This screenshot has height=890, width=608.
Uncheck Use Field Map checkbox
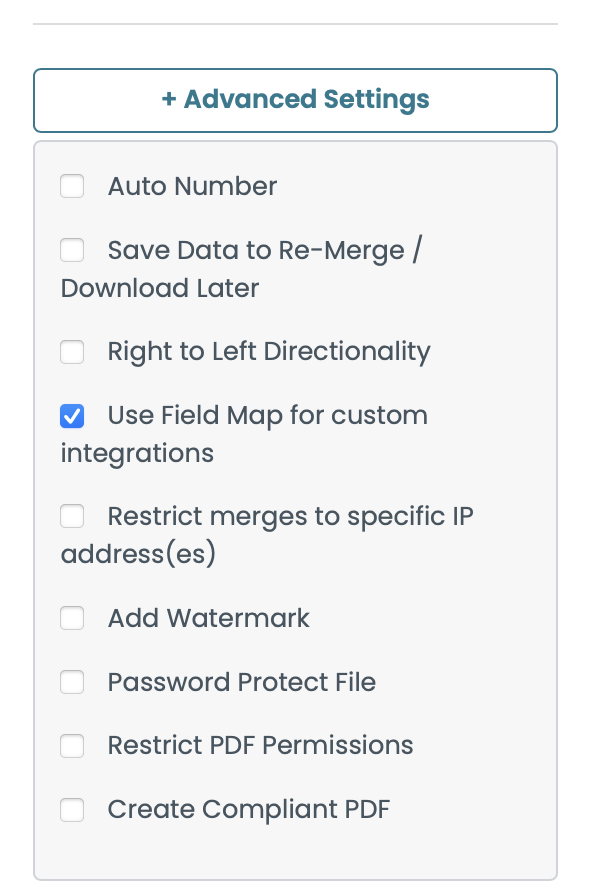pos(72,415)
